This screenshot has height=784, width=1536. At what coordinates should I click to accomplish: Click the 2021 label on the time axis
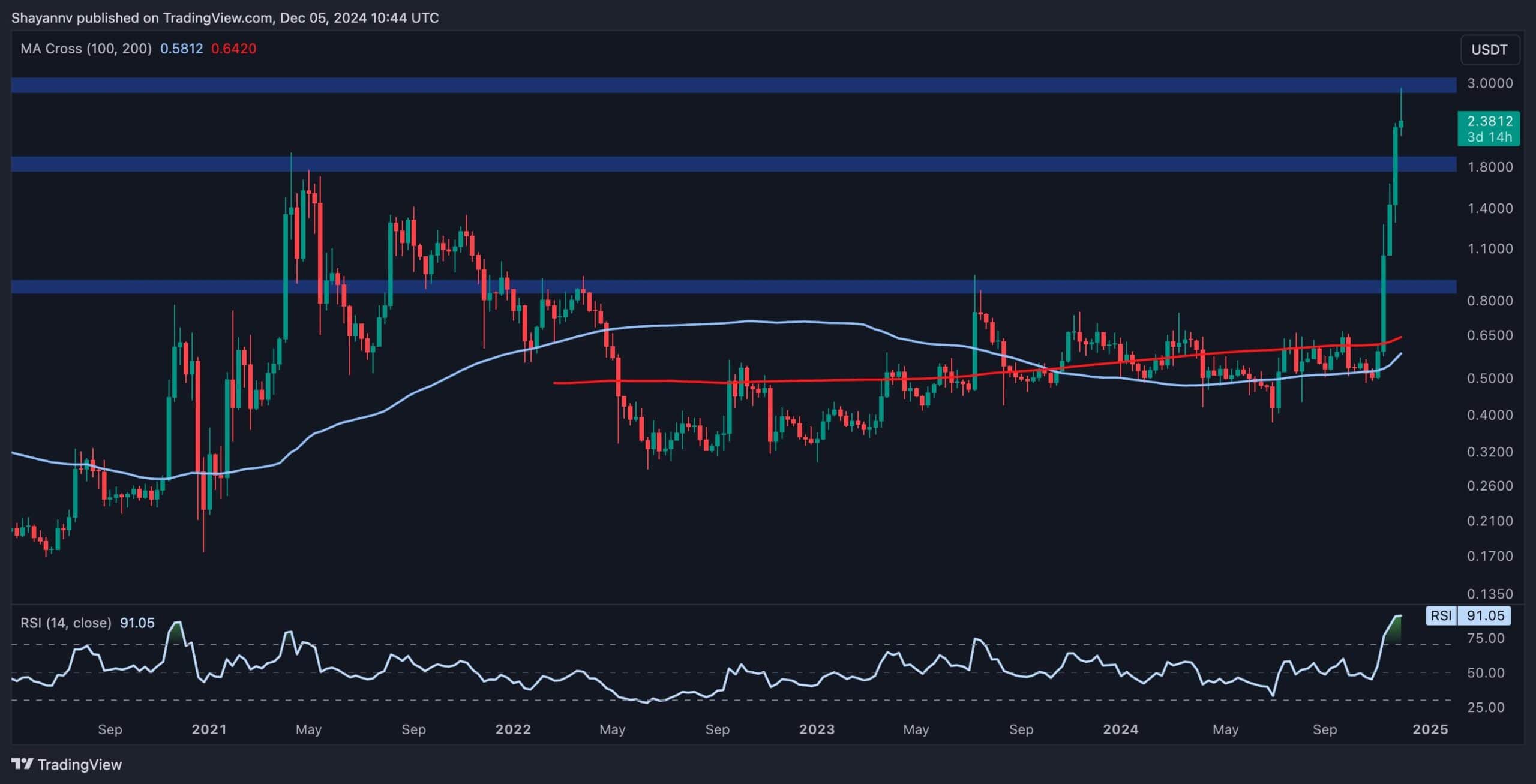[210, 730]
